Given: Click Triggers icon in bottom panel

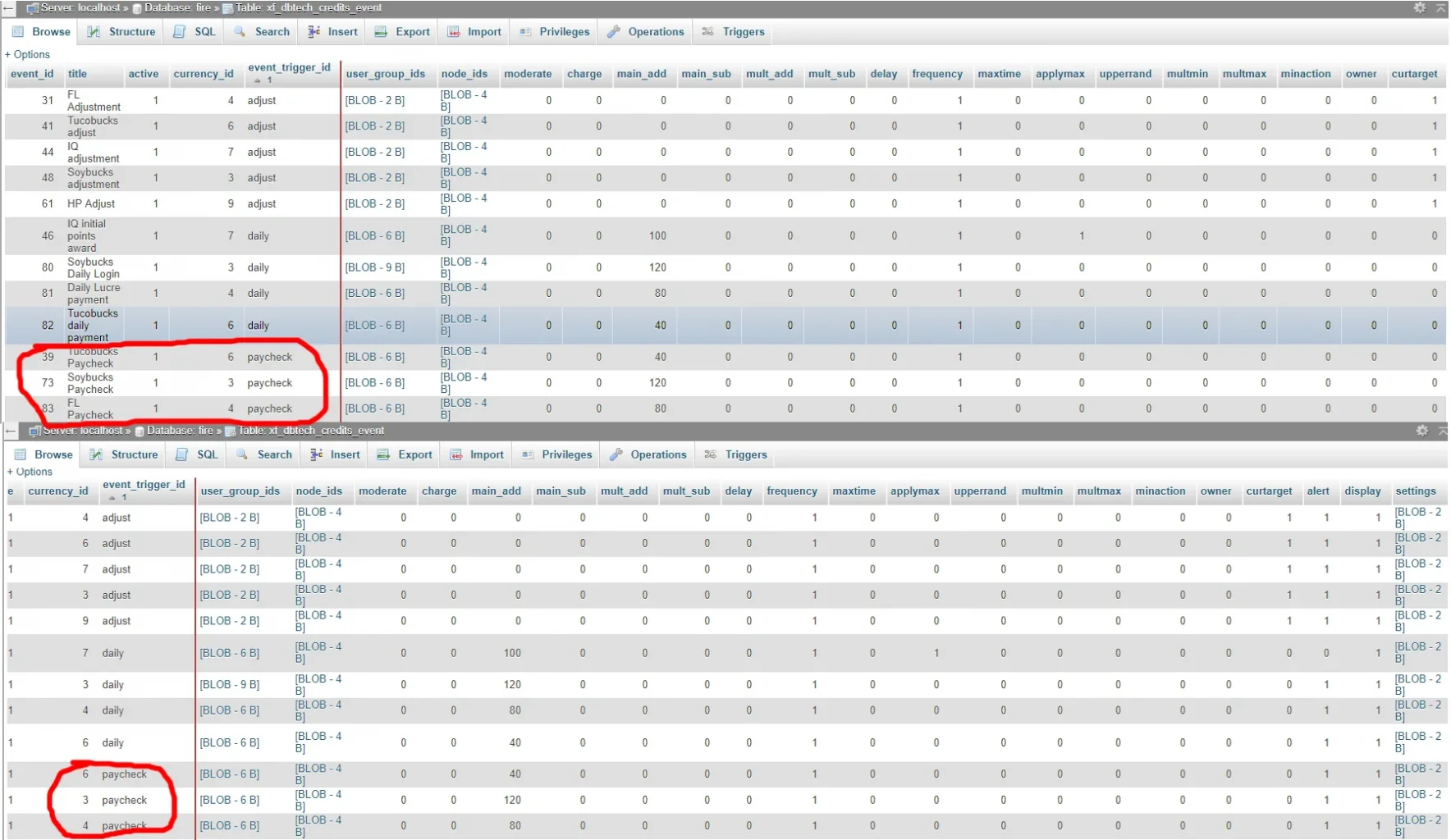Looking at the screenshot, I should pyautogui.click(x=711, y=454).
